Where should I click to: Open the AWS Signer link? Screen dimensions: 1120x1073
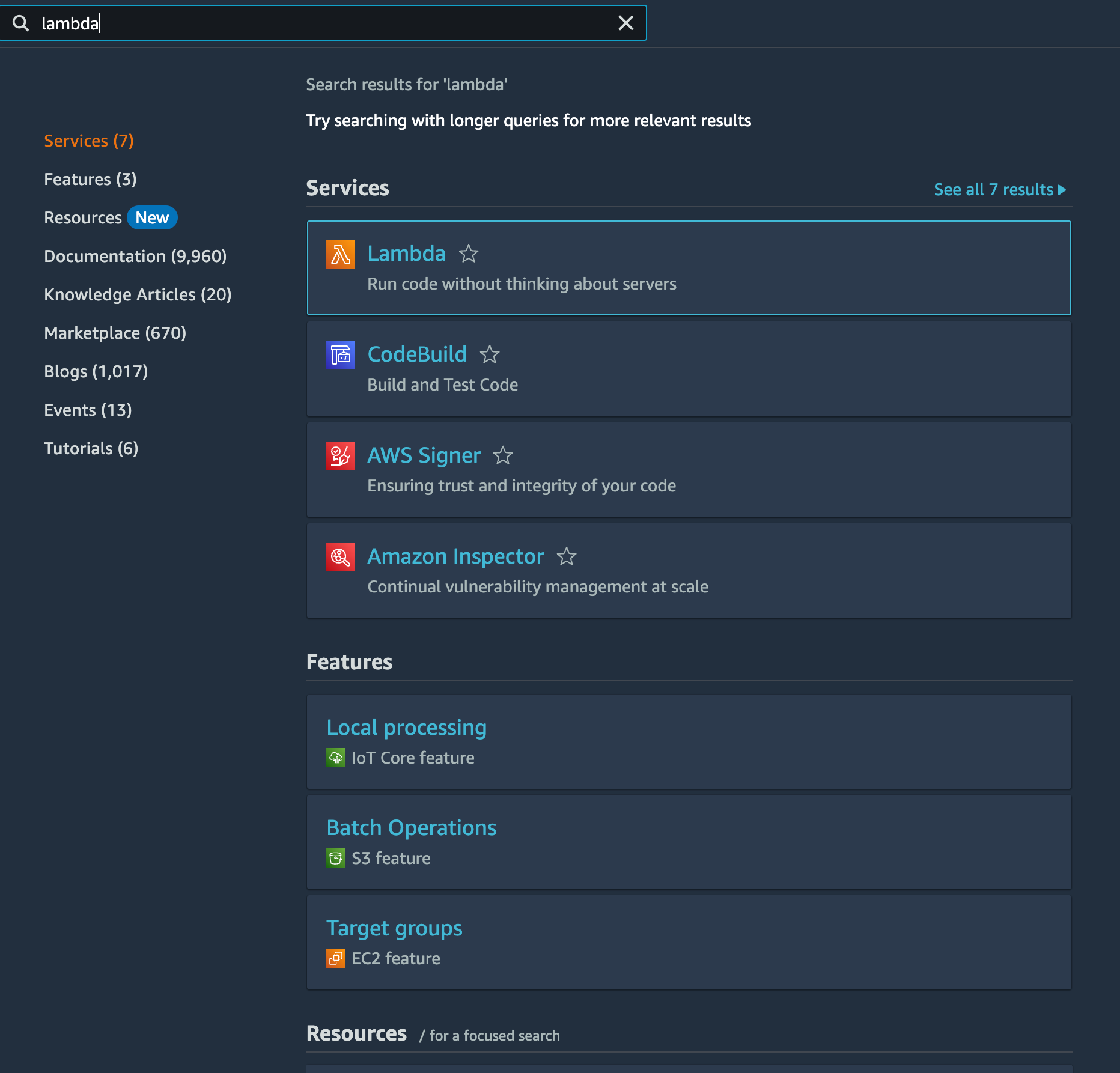[424, 455]
